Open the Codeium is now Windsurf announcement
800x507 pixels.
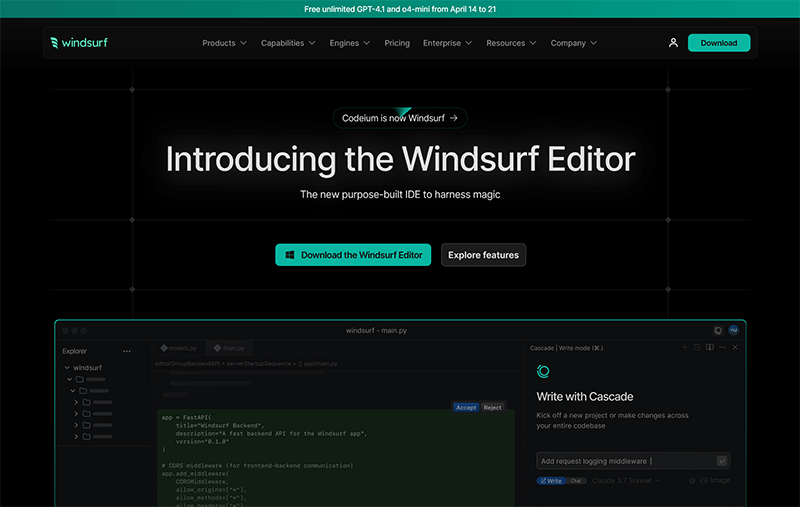pyautogui.click(x=399, y=118)
